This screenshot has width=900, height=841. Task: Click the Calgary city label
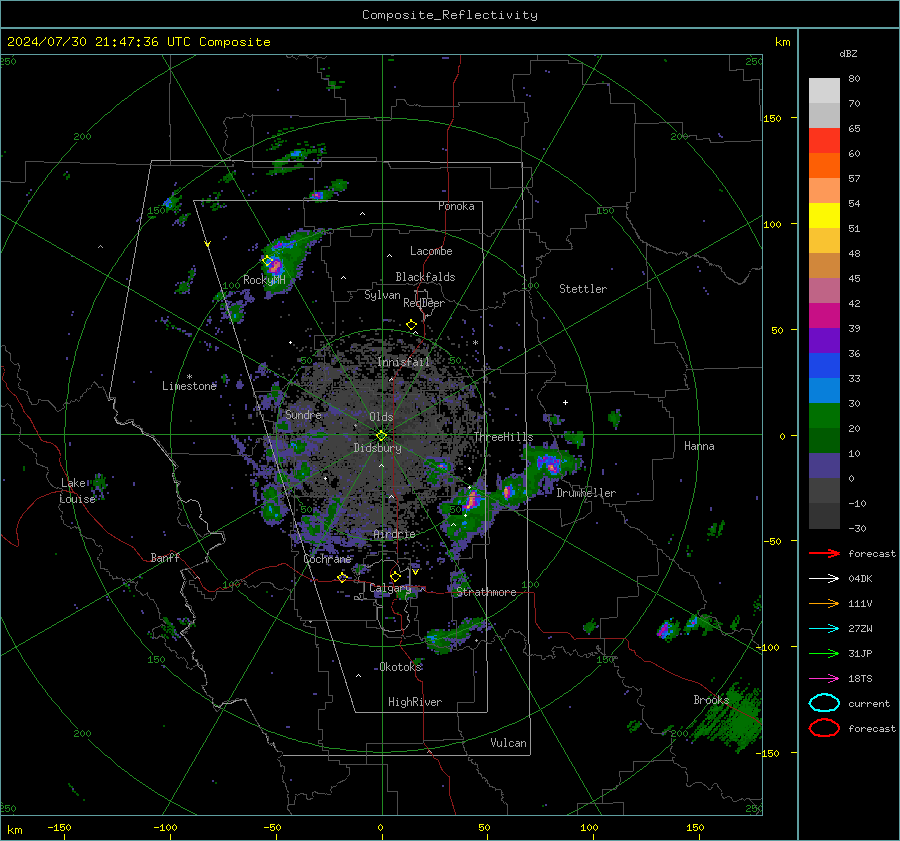click(390, 588)
